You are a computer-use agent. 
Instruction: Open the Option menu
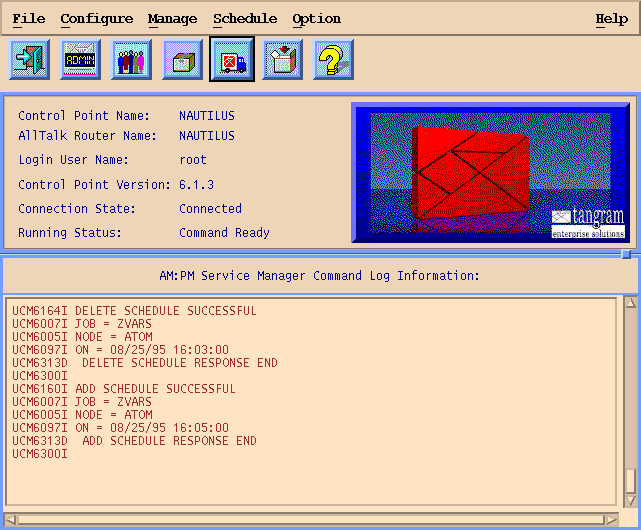tap(316, 19)
